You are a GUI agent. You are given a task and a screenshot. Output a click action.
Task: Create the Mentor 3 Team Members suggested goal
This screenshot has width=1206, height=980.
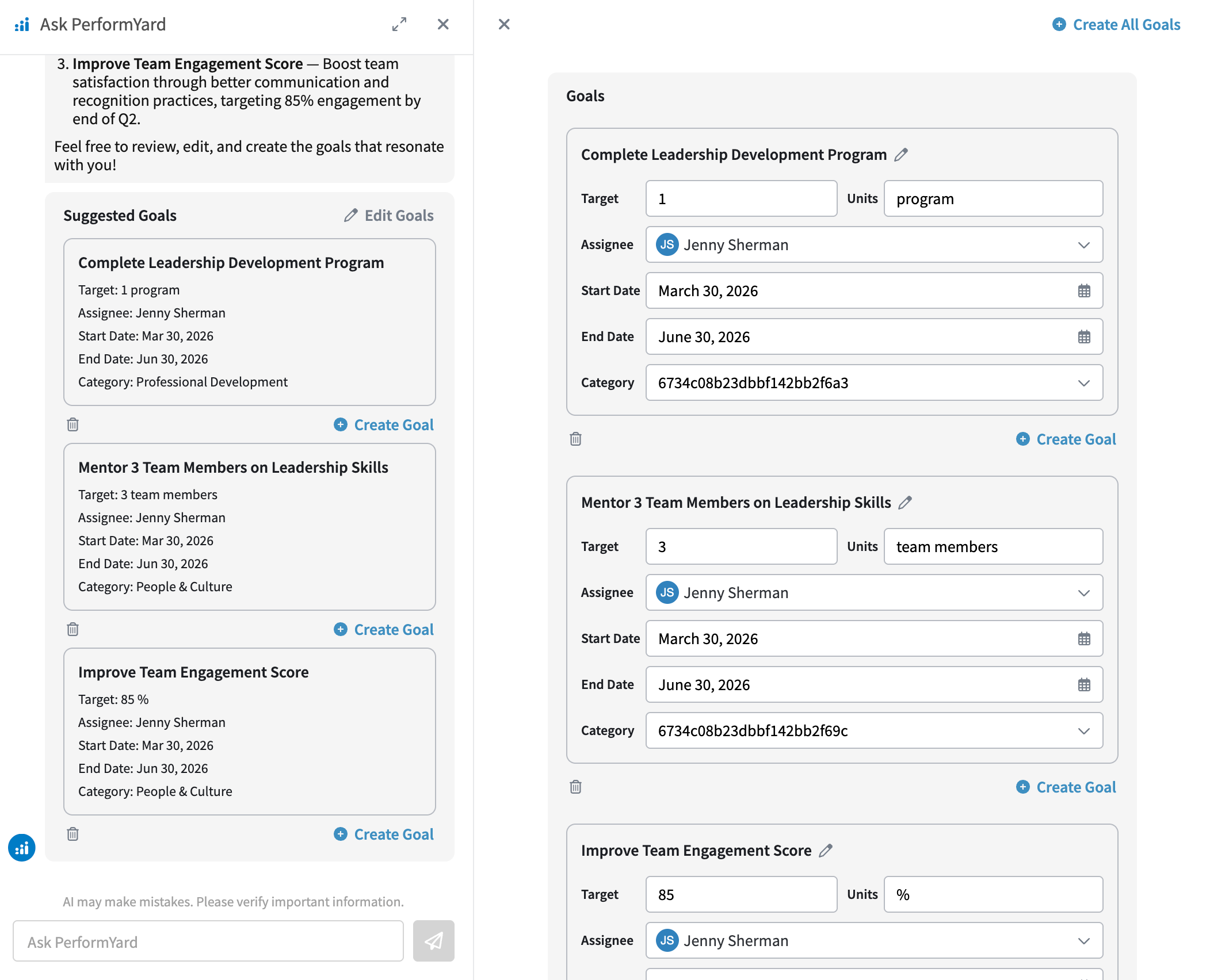(384, 630)
